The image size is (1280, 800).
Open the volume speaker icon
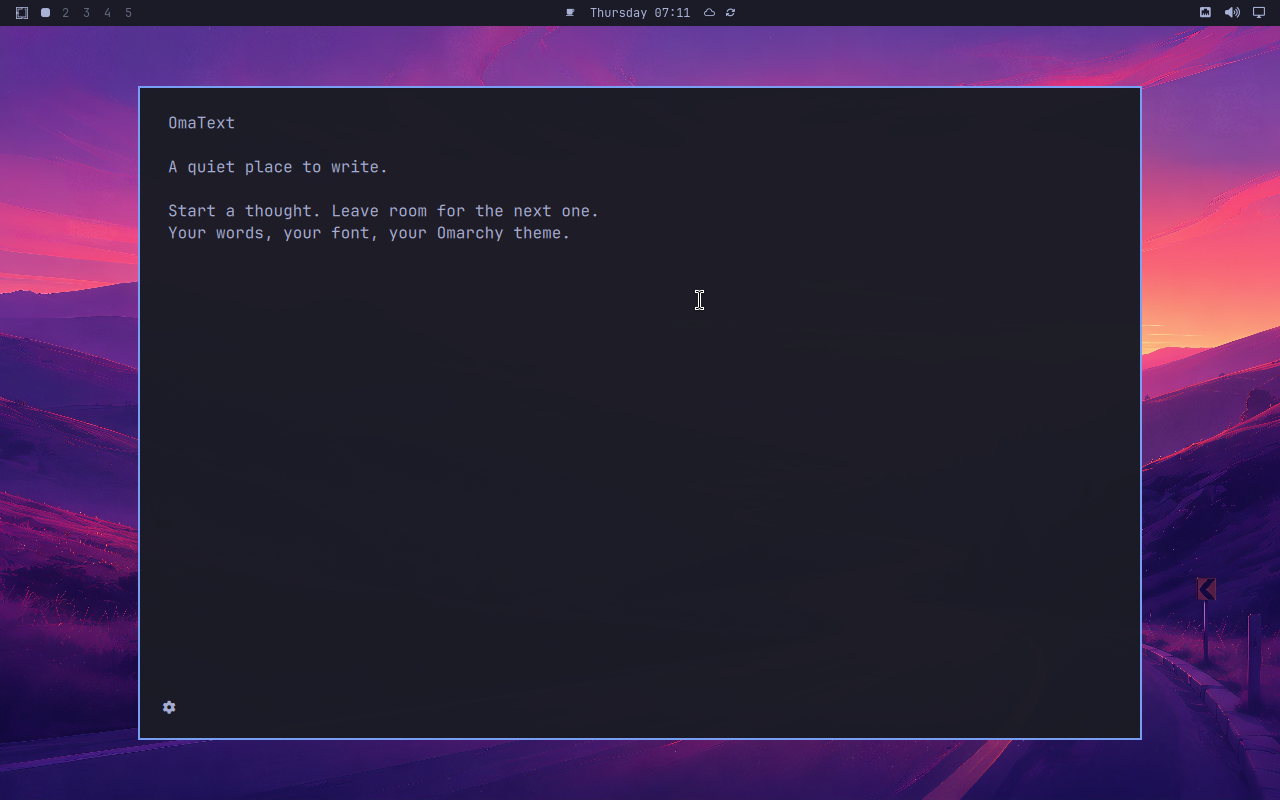click(x=1232, y=13)
